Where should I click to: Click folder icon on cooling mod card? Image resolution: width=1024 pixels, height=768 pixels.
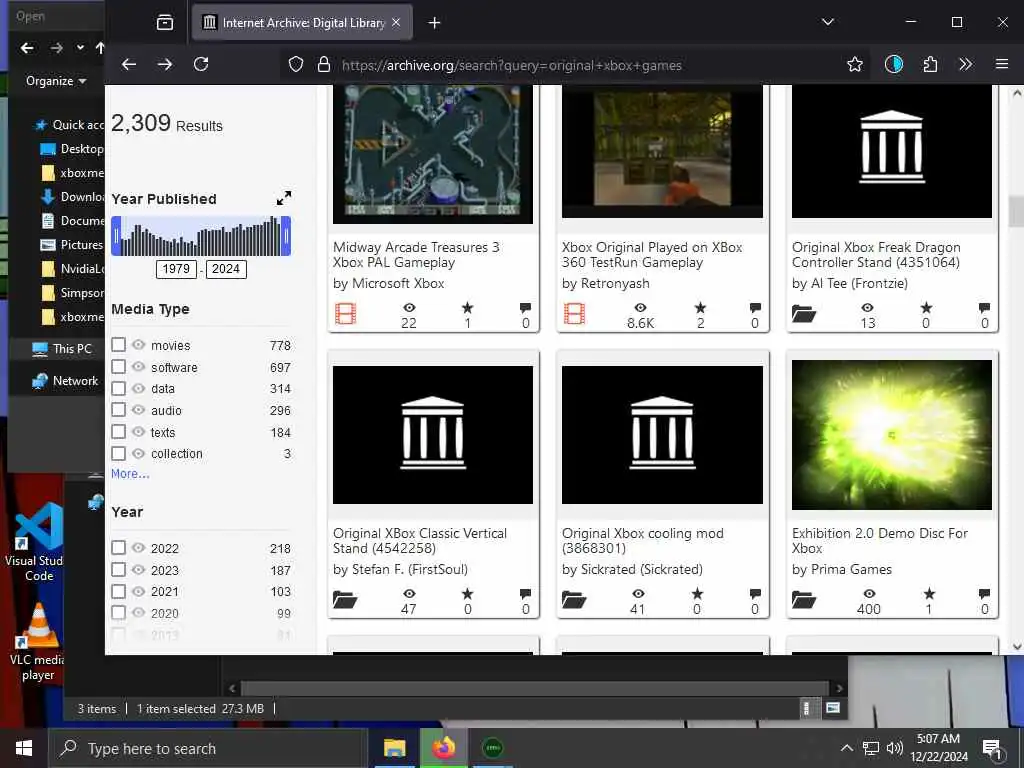(x=574, y=600)
